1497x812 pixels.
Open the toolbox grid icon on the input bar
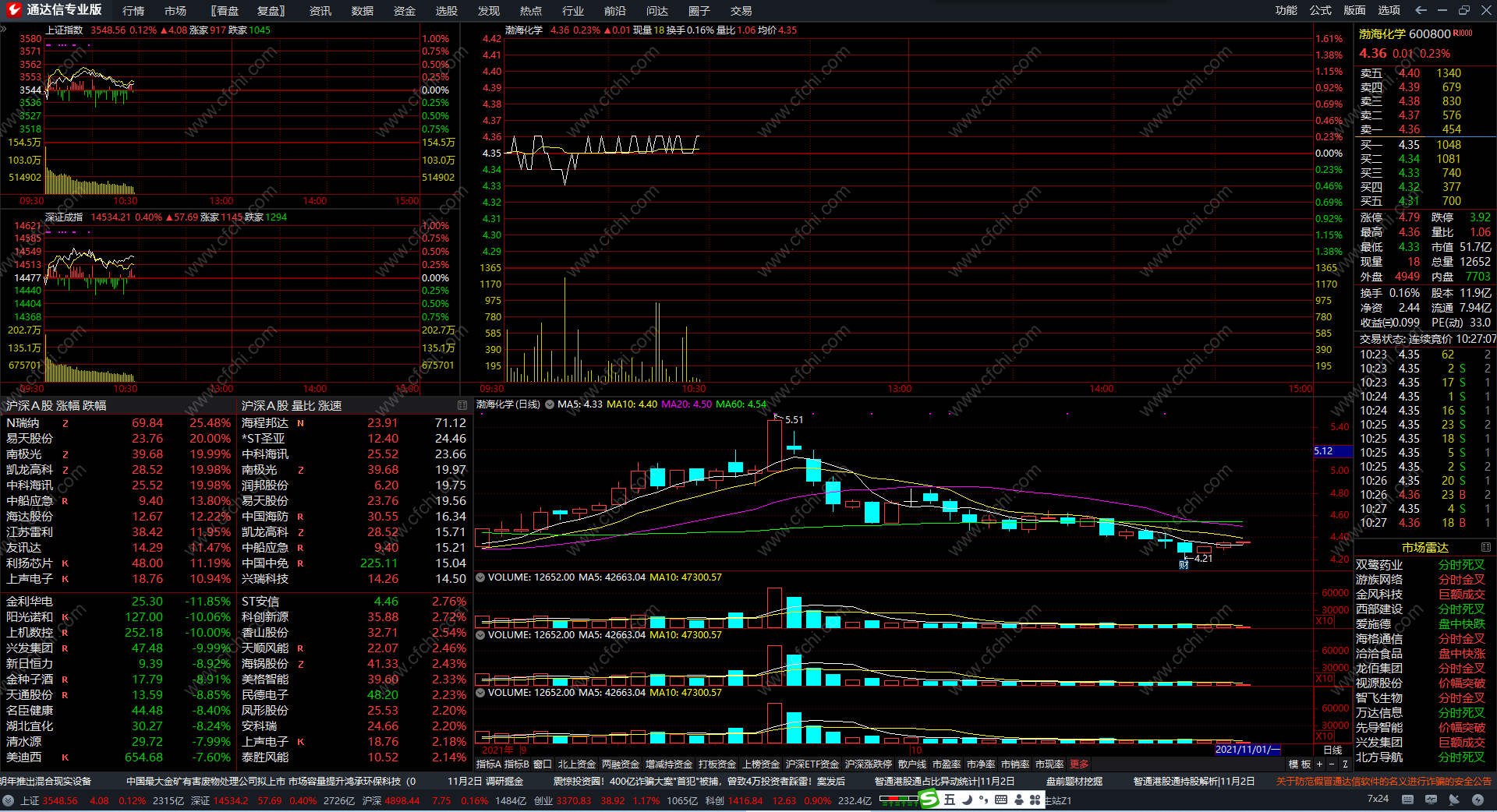point(1035,800)
